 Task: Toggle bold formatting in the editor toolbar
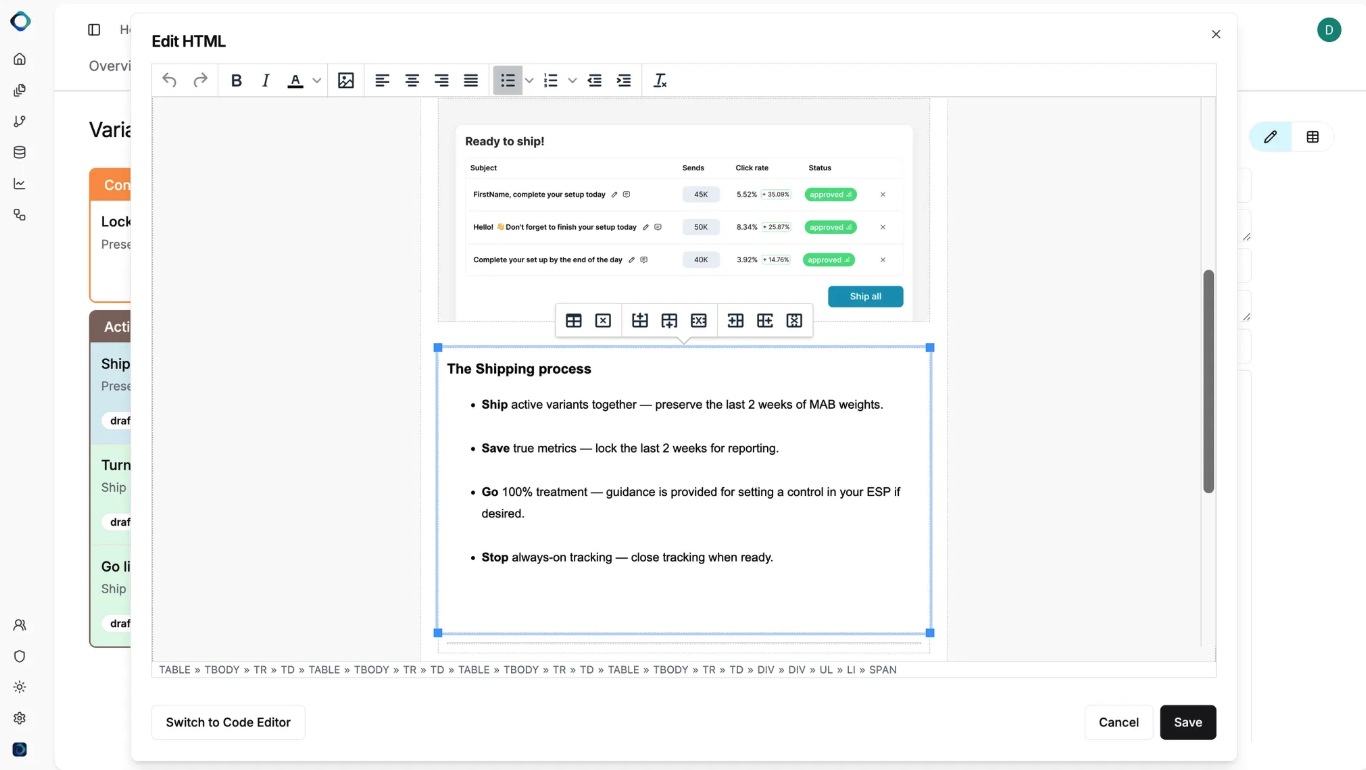pyautogui.click(x=236, y=81)
